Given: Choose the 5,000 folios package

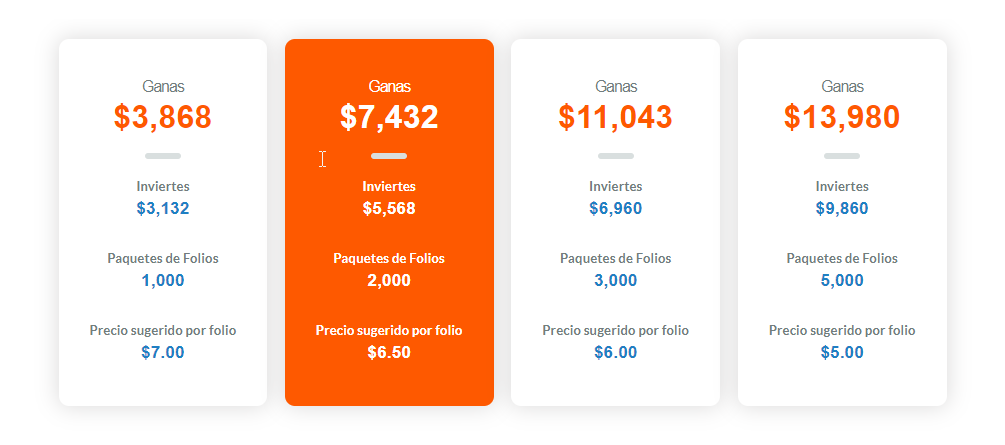Looking at the screenshot, I should click(x=842, y=280).
